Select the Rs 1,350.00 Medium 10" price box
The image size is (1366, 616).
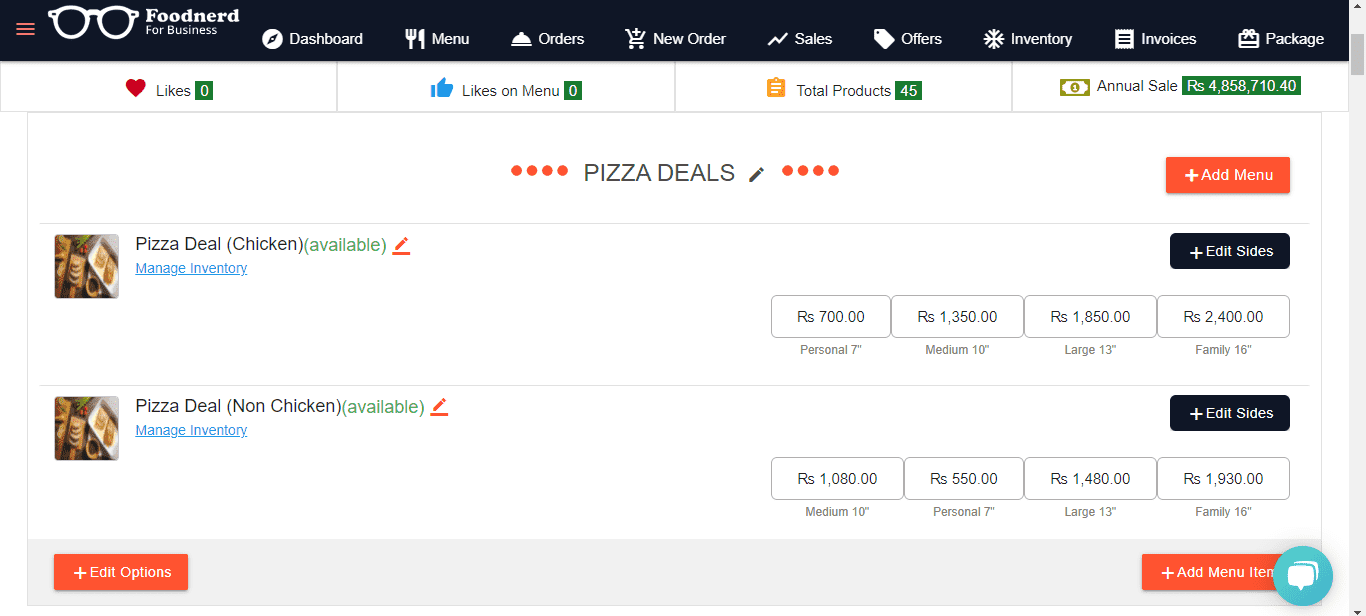(957, 317)
